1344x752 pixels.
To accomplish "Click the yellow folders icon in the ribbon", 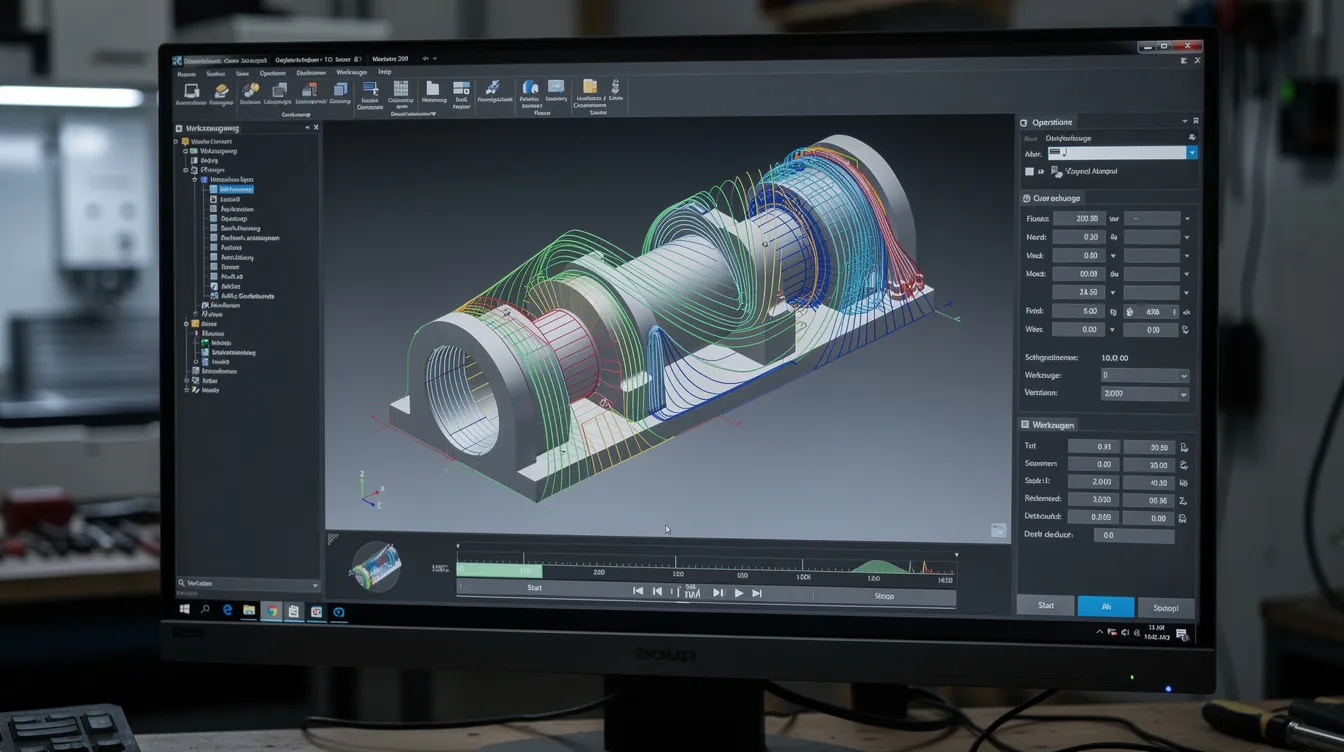I will 590,87.
